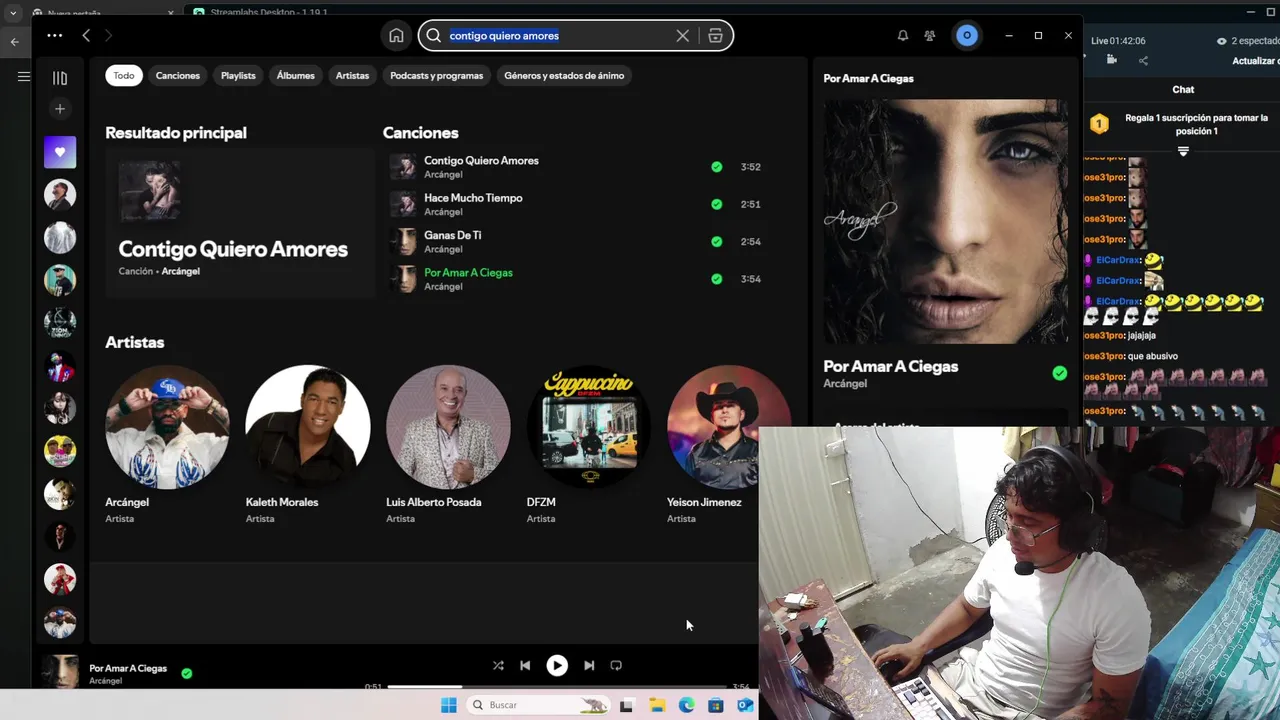The width and height of the screenshot is (1280, 720).
Task: Toggle the repeat button
Action: point(616,665)
